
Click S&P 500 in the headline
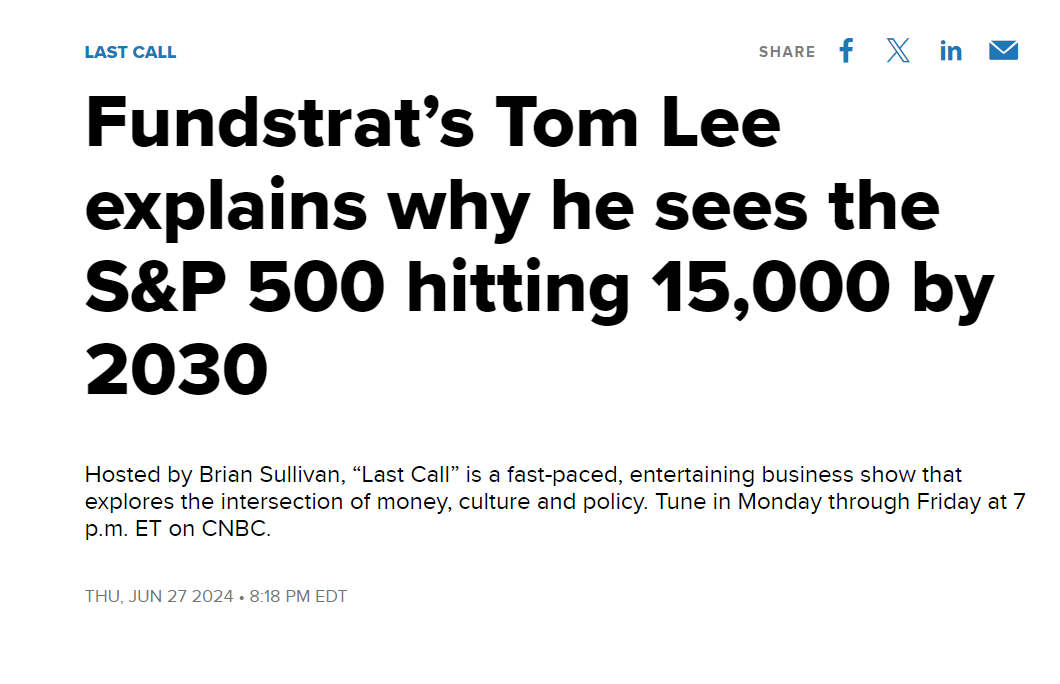tap(235, 288)
